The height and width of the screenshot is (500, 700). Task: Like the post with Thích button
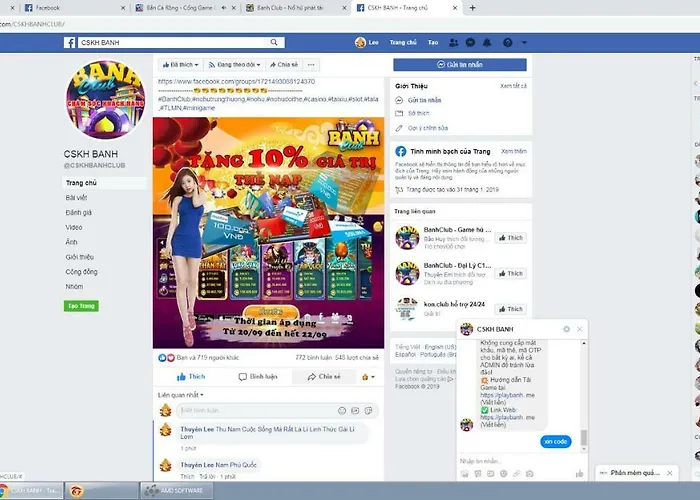[x=191, y=377]
